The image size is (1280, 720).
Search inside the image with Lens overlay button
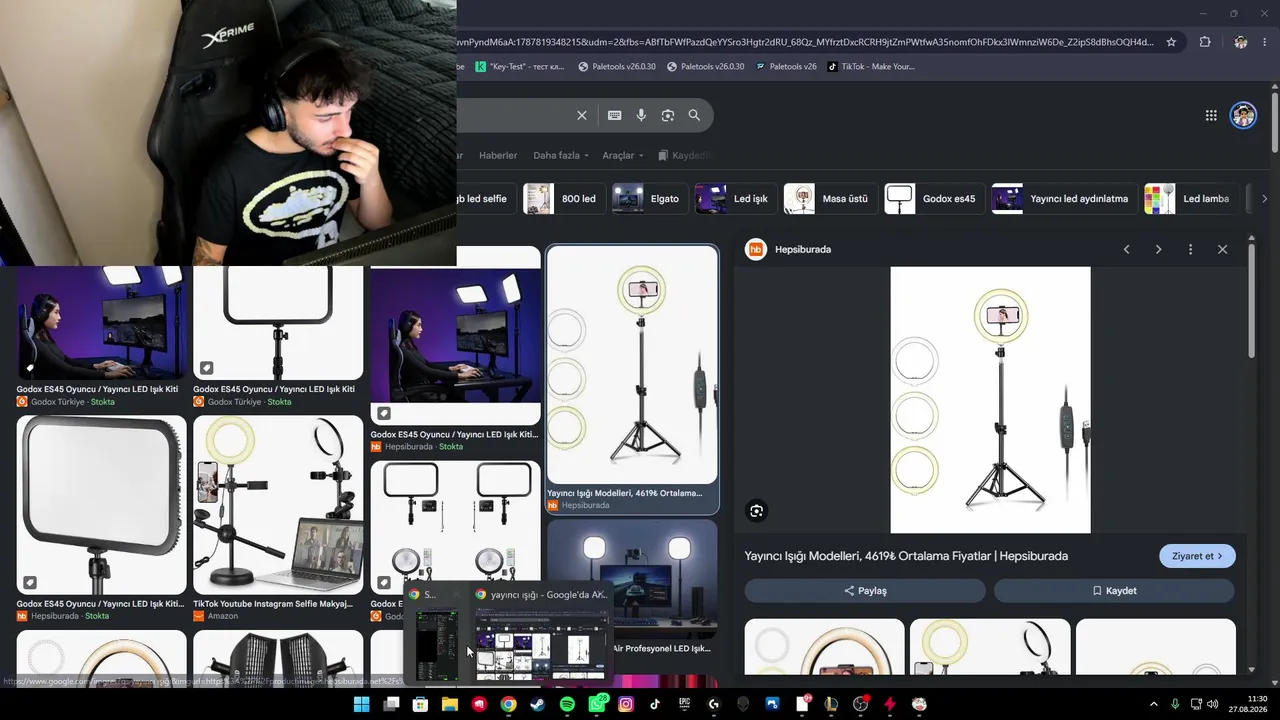pos(756,511)
